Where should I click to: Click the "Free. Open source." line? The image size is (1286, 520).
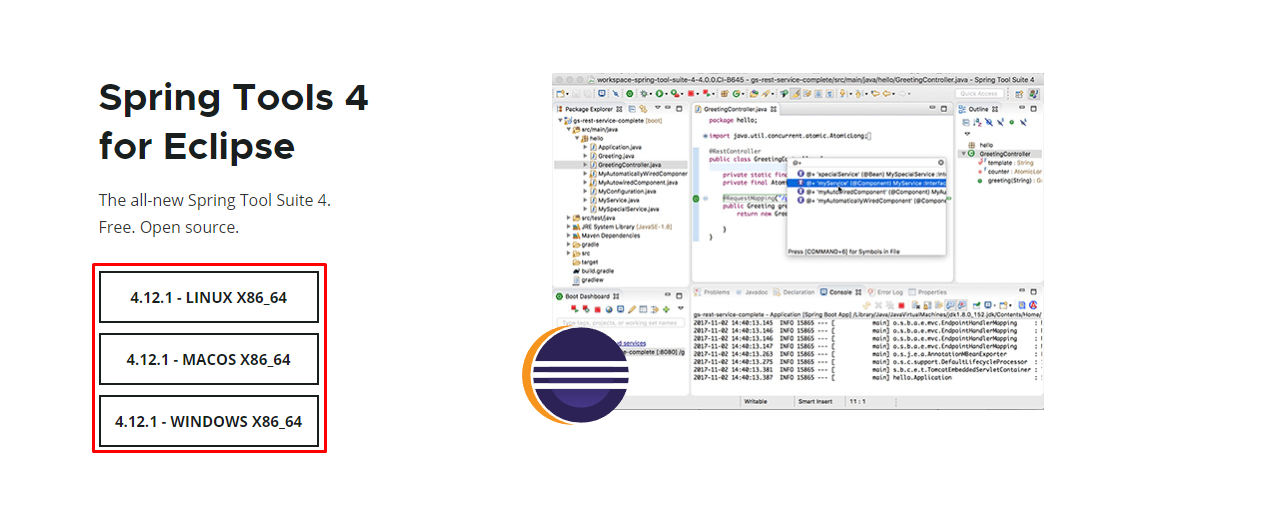(x=169, y=227)
